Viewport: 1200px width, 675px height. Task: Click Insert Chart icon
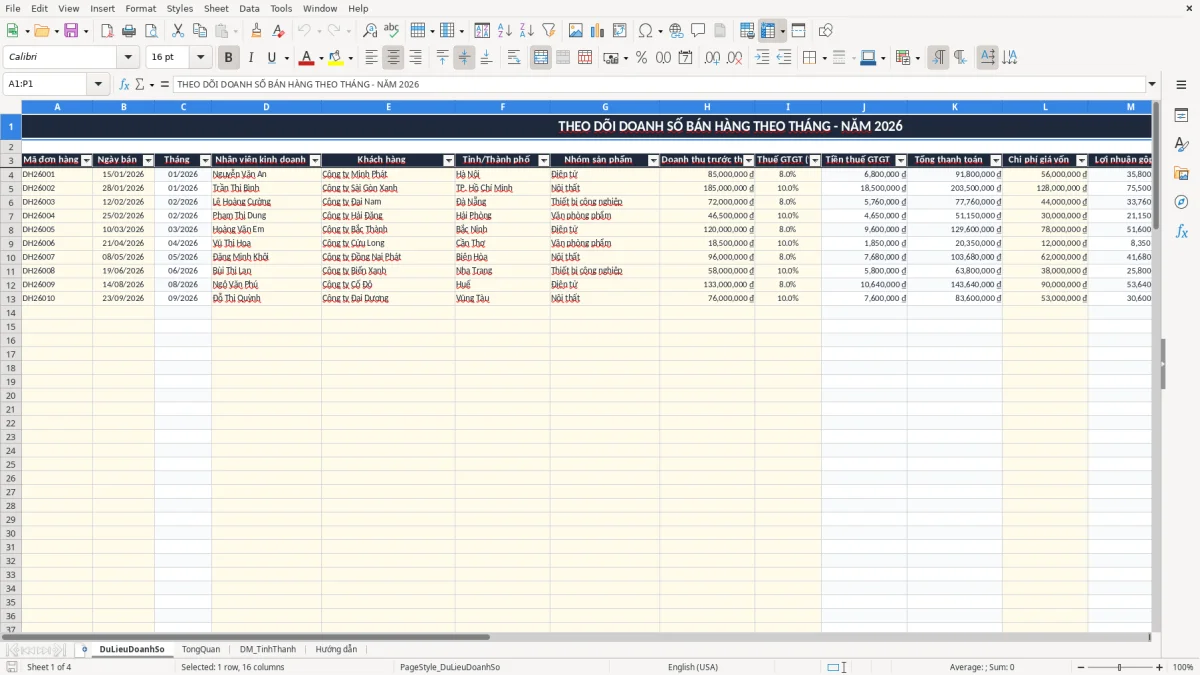pos(598,31)
